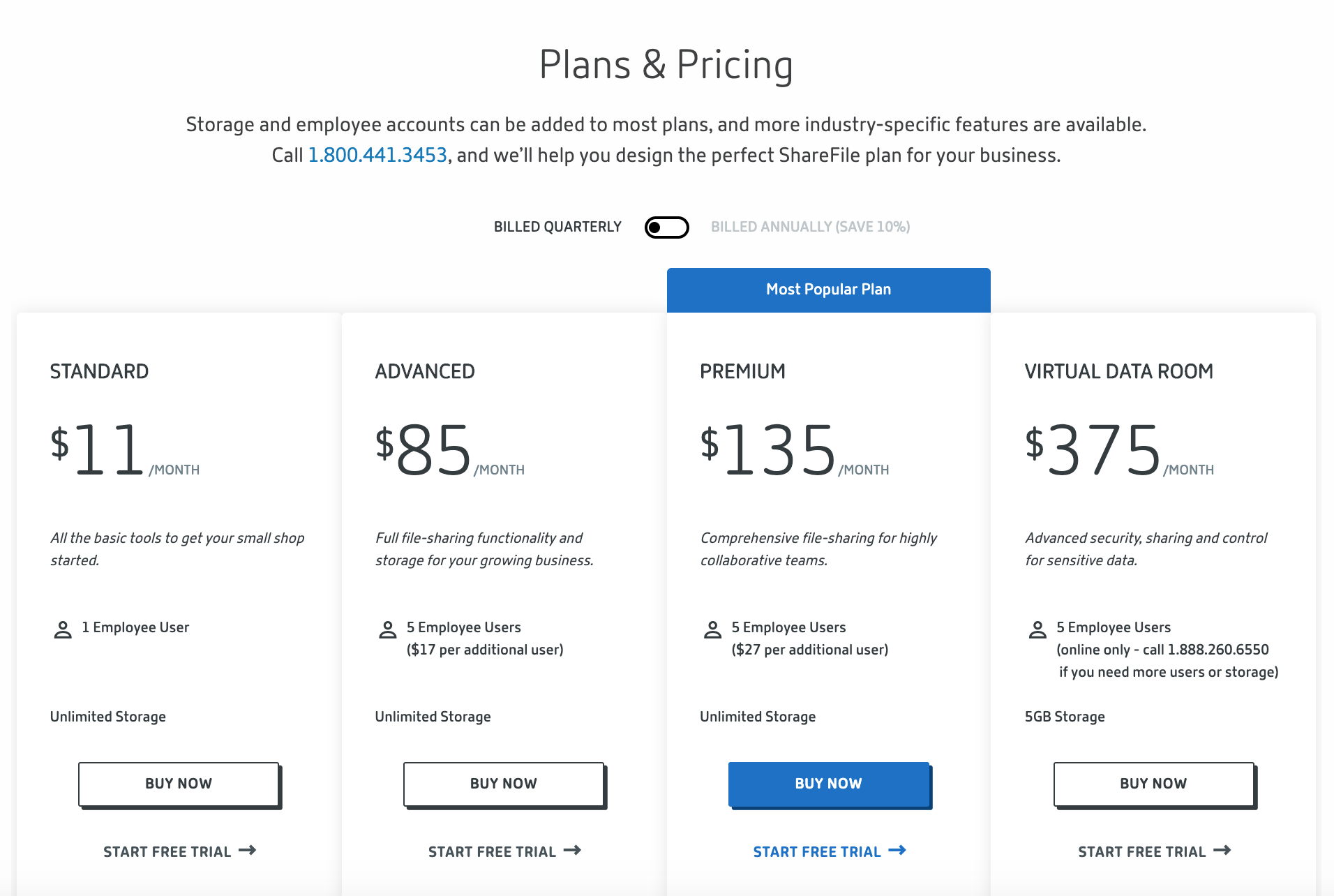
Task: Start free trial for Premium plan
Action: [x=817, y=852]
